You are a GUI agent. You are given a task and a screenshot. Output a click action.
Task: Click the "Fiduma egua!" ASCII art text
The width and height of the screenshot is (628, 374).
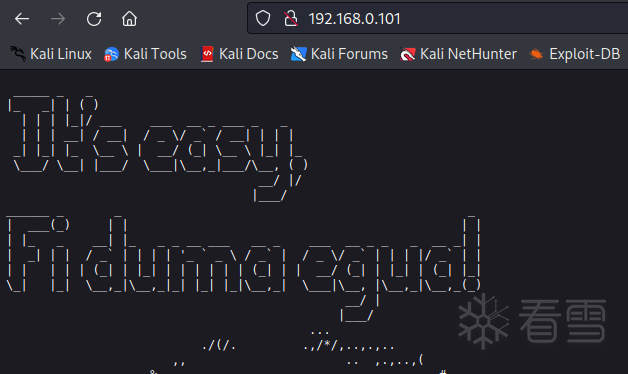[244, 268]
